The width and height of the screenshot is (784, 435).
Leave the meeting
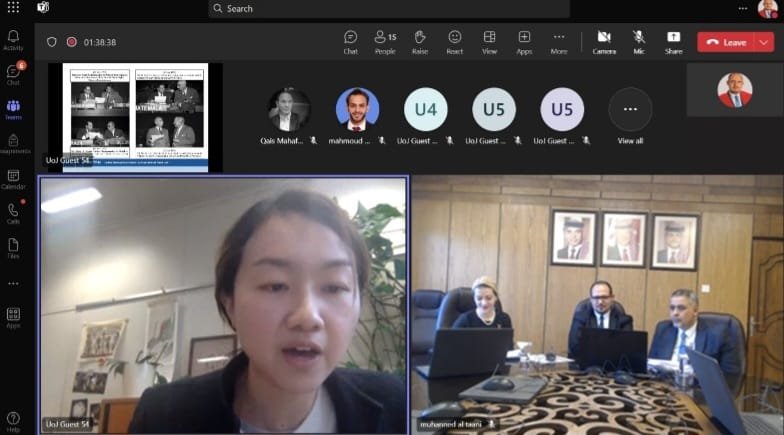point(726,42)
